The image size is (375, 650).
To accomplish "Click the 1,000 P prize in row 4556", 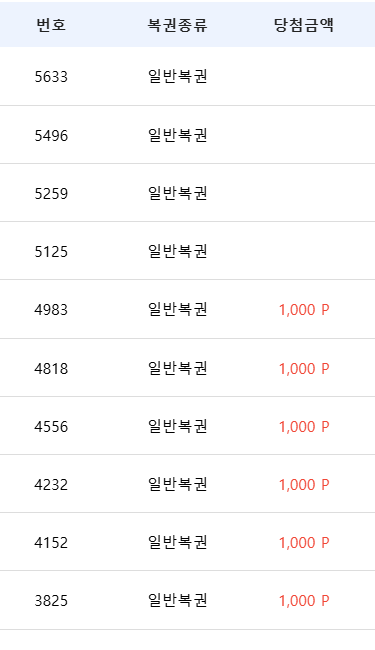I will [x=304, y=427].
